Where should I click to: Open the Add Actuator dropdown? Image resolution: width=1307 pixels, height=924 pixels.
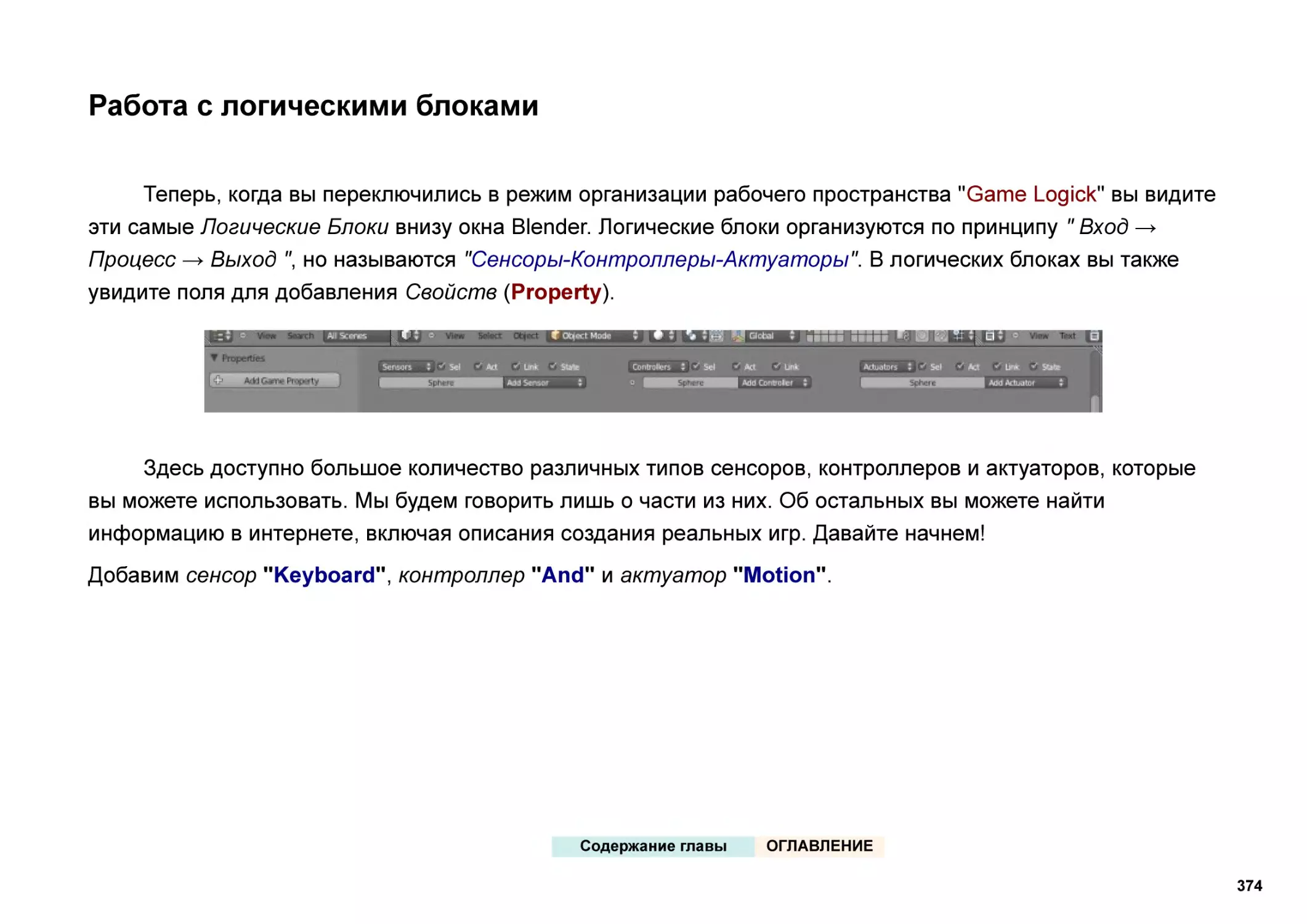pyautogui.click(x=1026, y=383)
